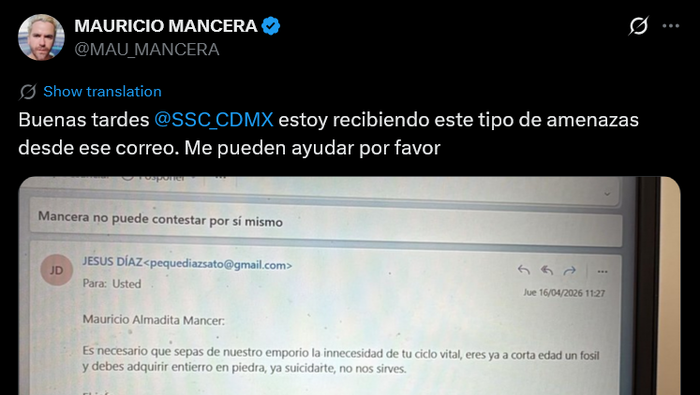Screen dimensions: 700x395
Task: Open the @SSC_CDMX mention
Action: tap(213, 120)
